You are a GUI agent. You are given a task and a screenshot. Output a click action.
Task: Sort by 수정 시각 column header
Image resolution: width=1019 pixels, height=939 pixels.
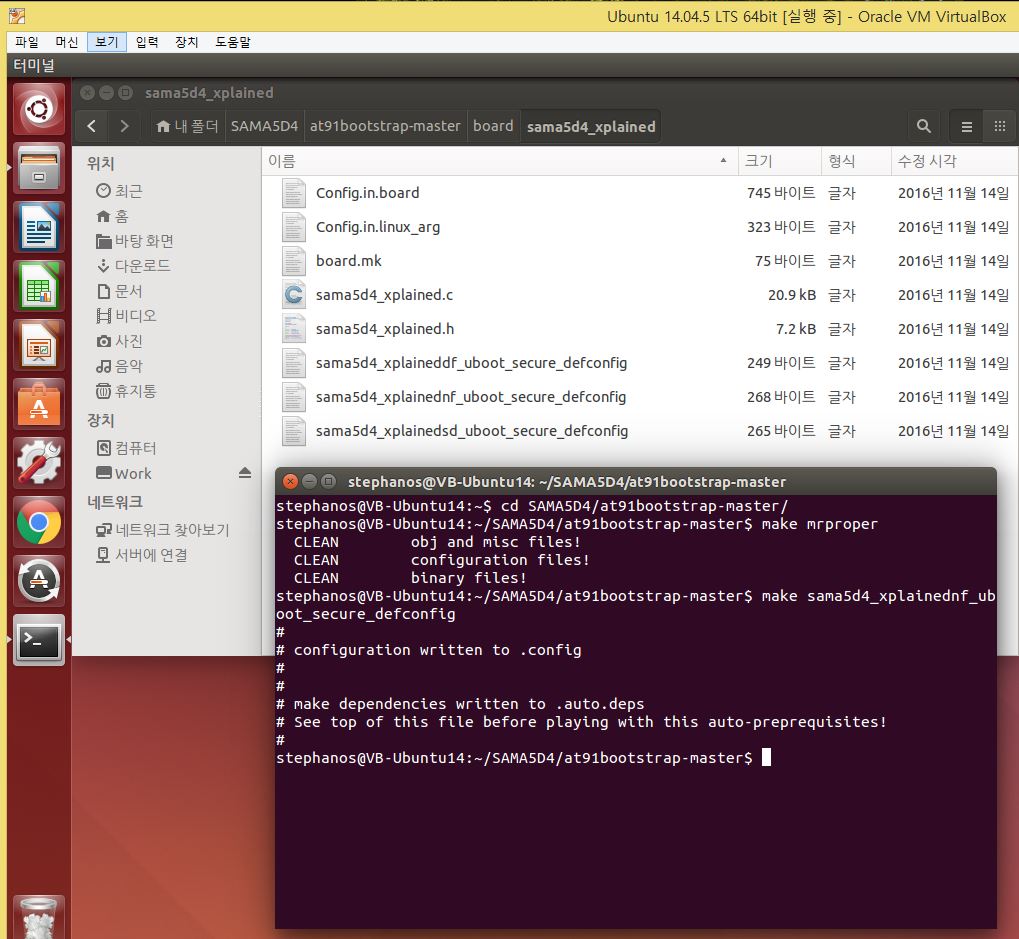coord(926,161)
